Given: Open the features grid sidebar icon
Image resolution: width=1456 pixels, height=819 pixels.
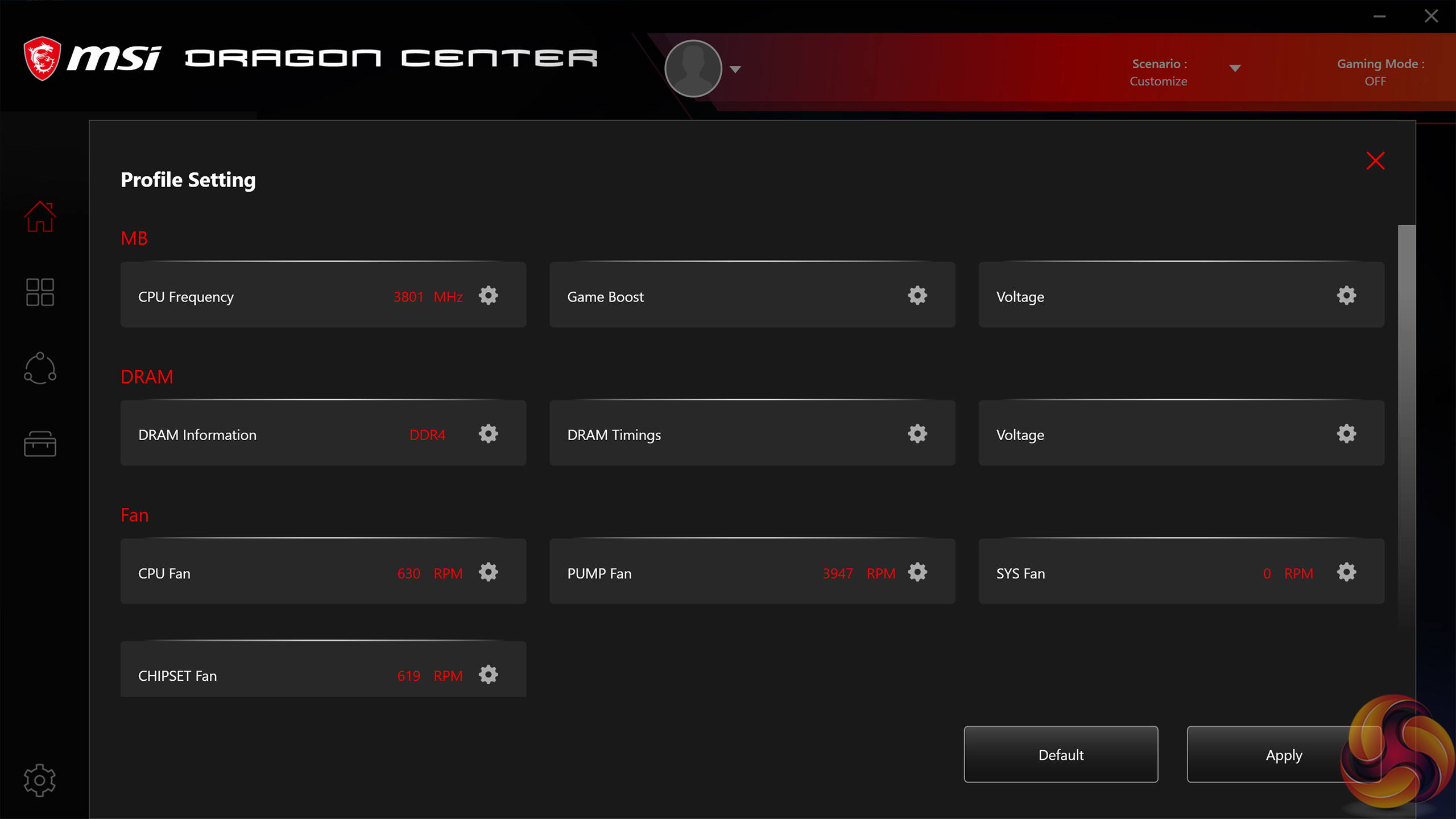Looking at the screenshot, I should 40,292.
